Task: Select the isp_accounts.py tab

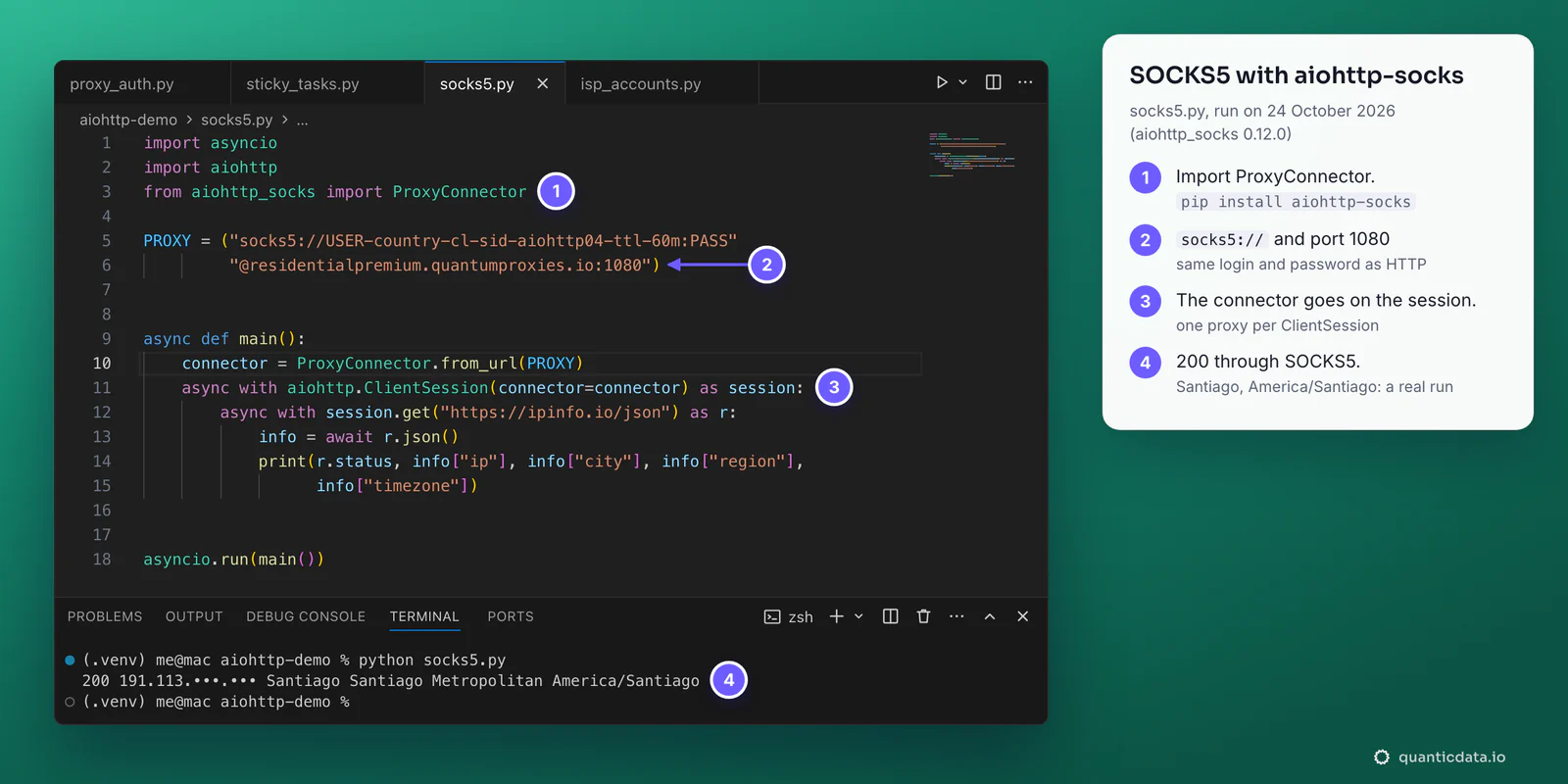Action: [x=641, y=84]
